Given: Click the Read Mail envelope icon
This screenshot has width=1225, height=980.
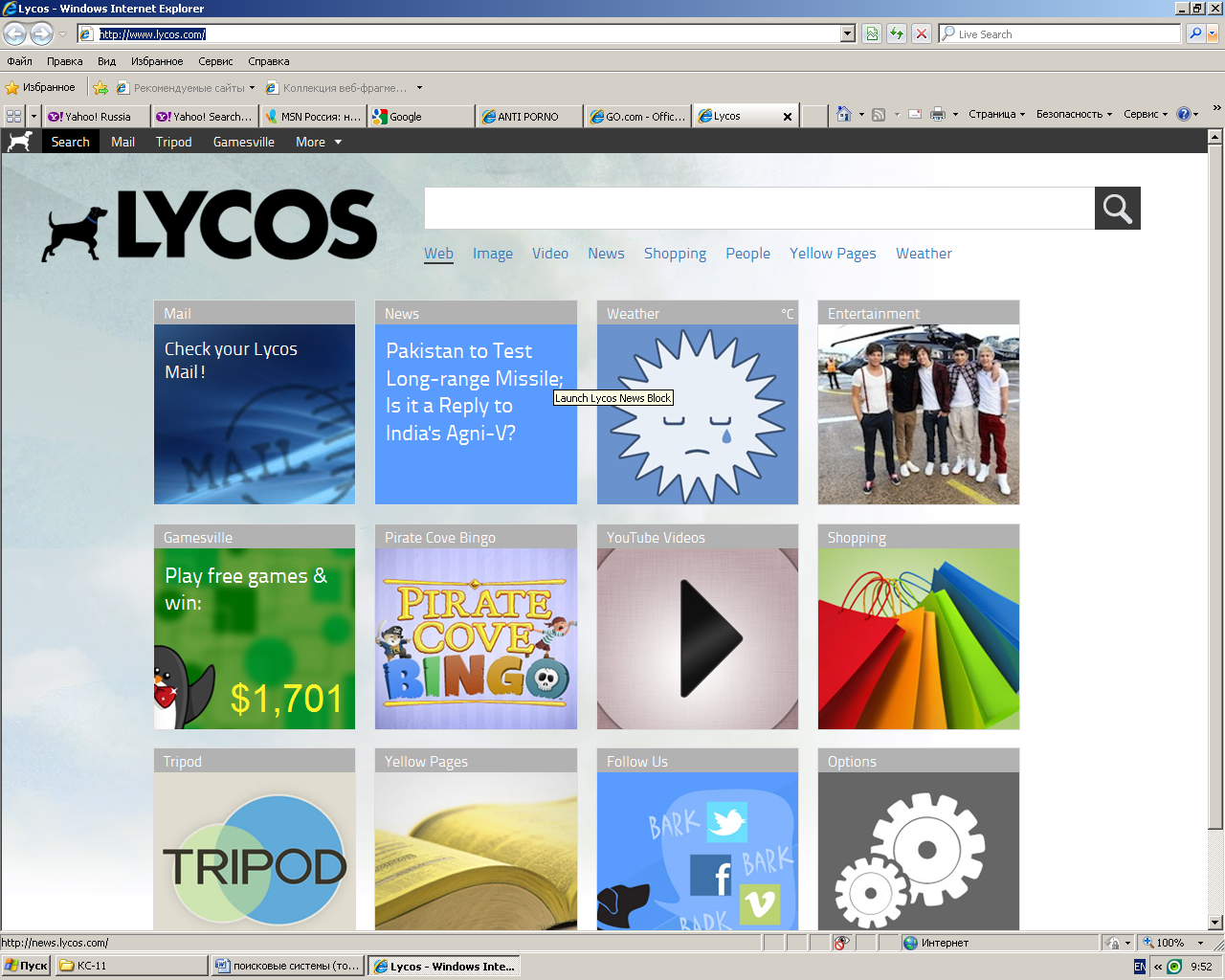Looking at the screenshot, I should click(915, 114).
